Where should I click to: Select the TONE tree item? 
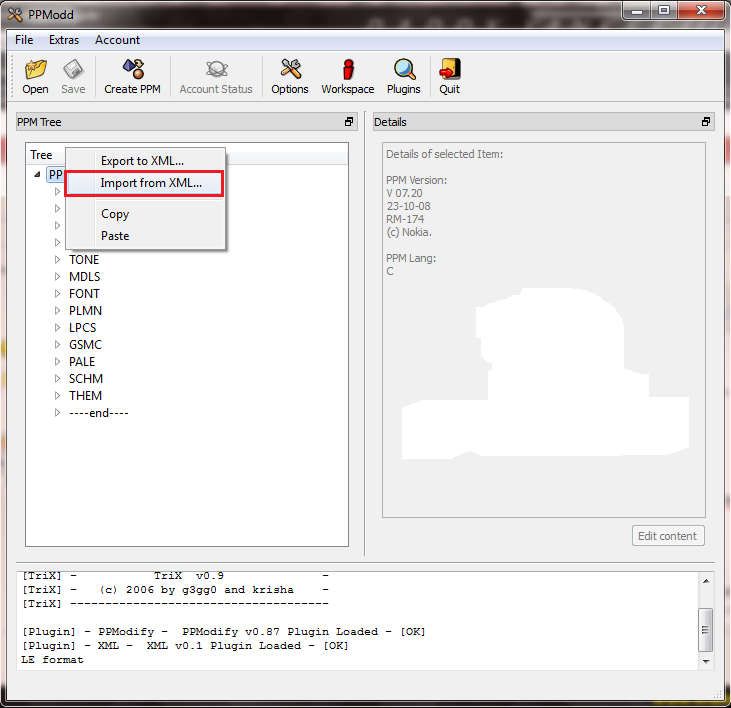tap(84, 260)
